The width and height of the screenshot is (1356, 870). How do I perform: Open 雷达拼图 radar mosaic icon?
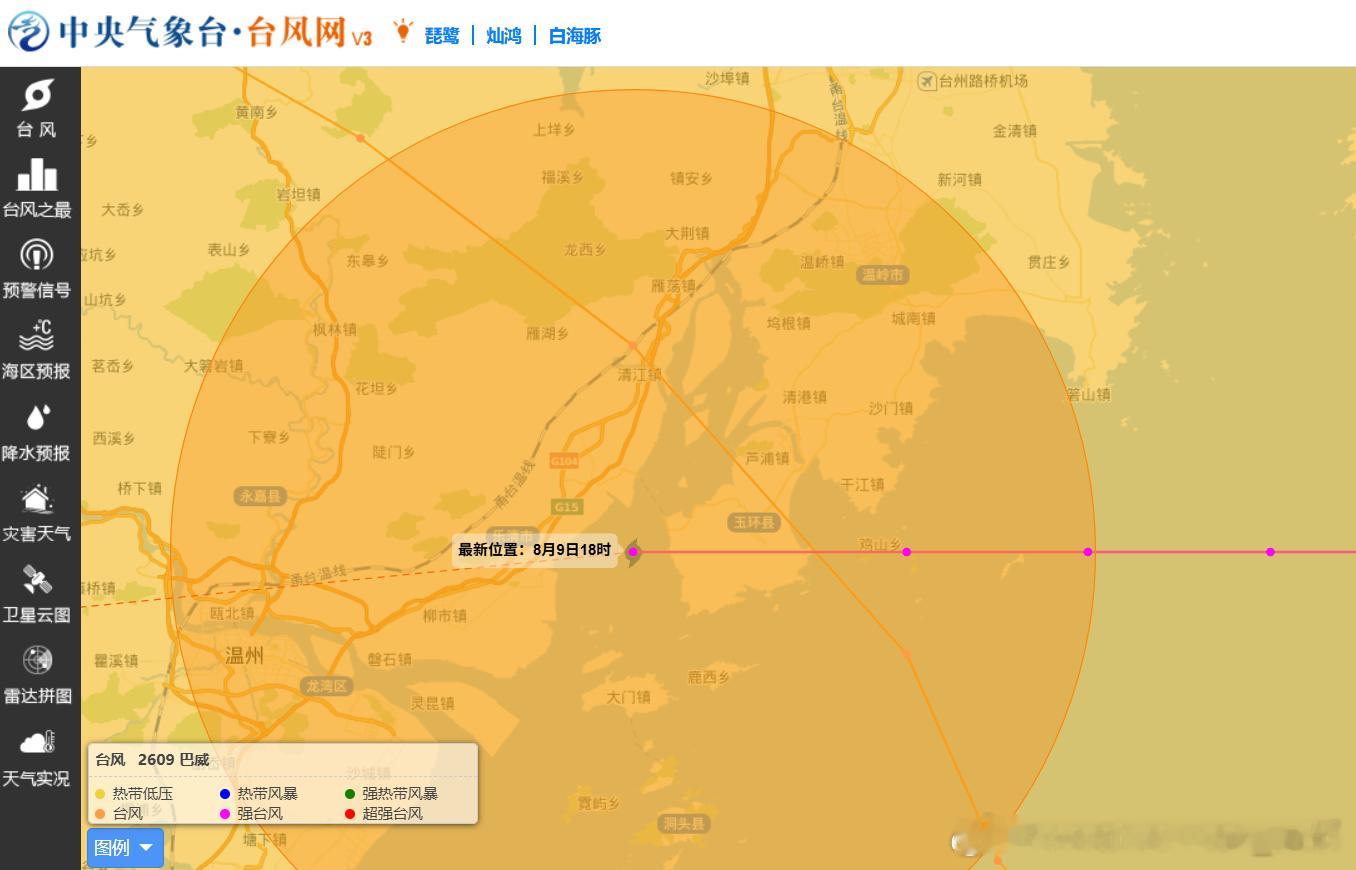pos(37,660)
